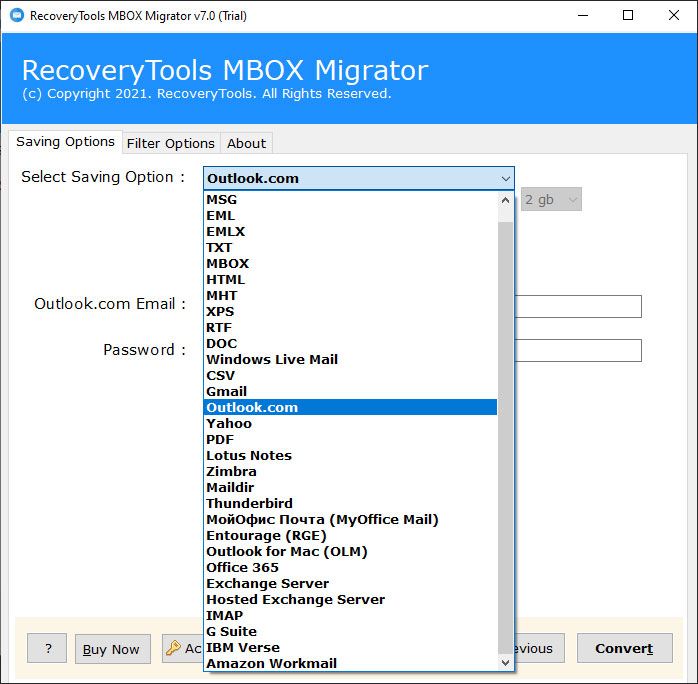Screen dimensions: 698x684
Task: Pick Lotus Notes in the list
Action: pyautogui.click(x=350, y=455)
